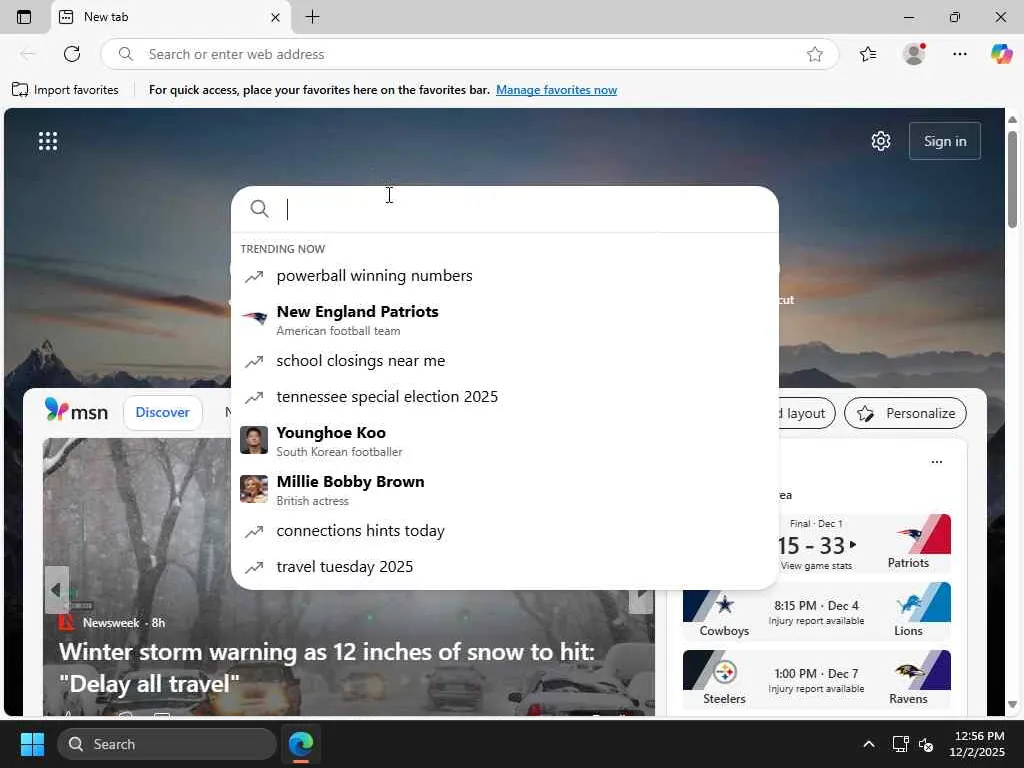Click the Sign in button
The image size is (1024, 768).
pyautogui.click(x=944, y=141)
